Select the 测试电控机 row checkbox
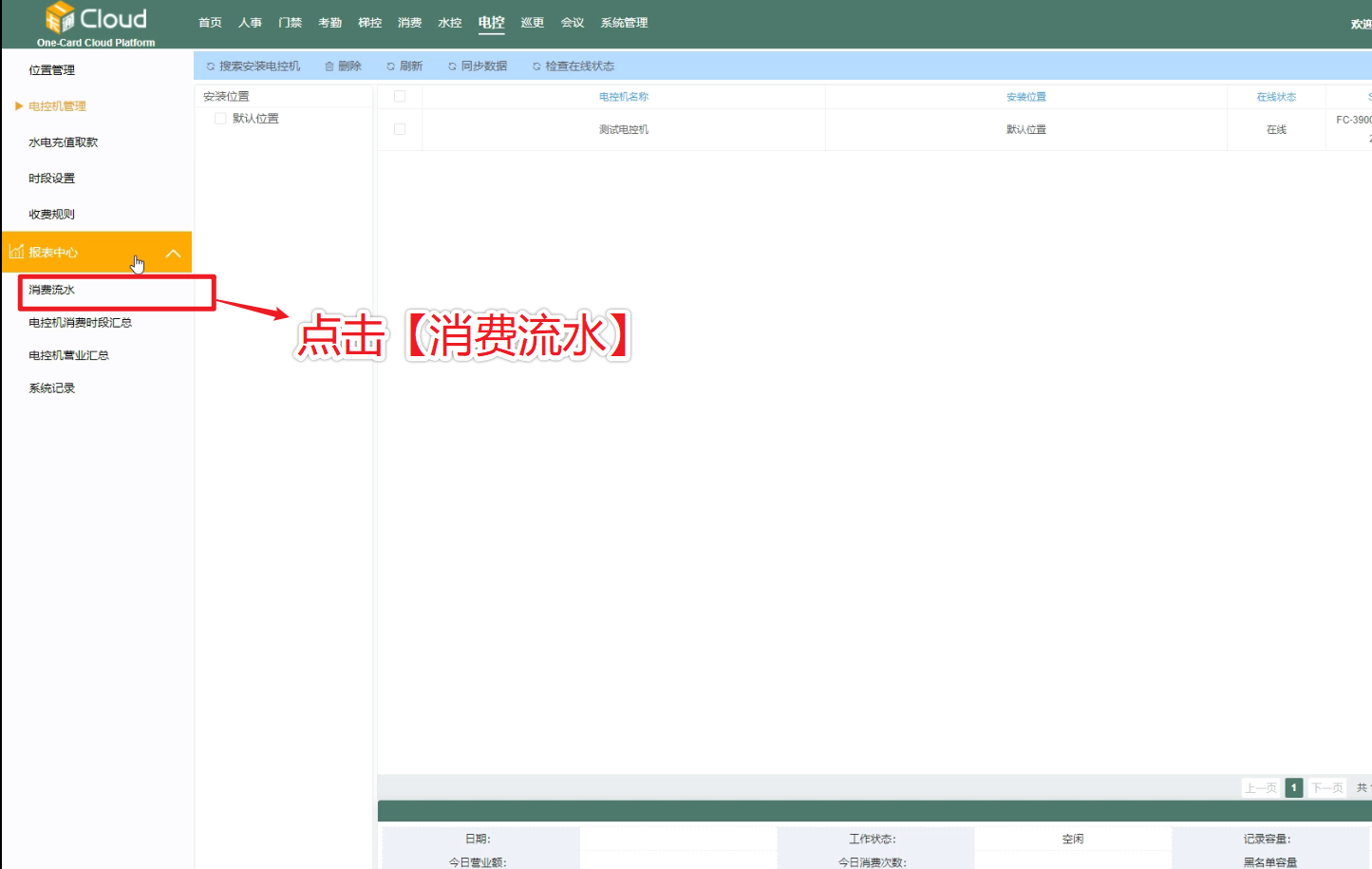The image size is (1372, 869). point(400,129)
